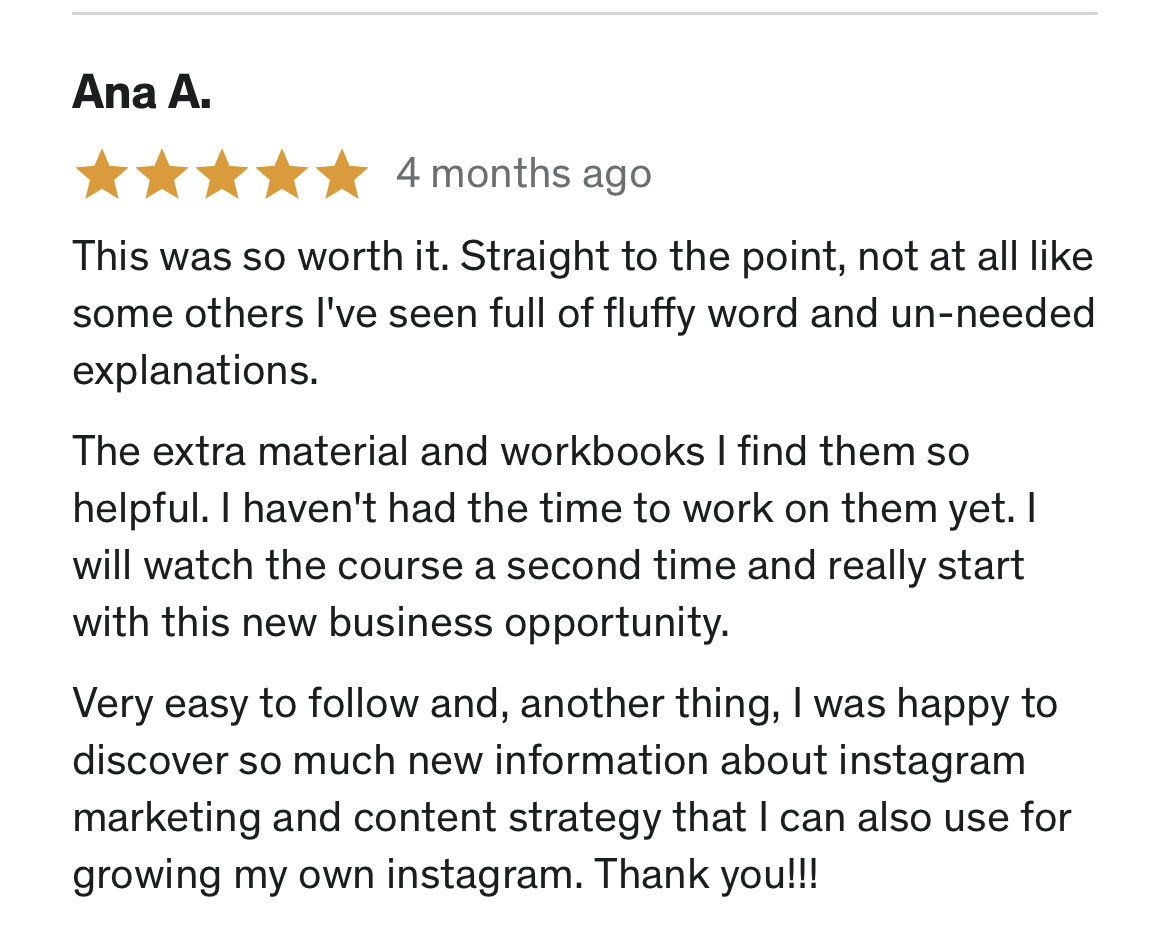This screenshot has height=928, width=1170.
Task: Click the horizontal divider above the review
Action: click(585, 13)
